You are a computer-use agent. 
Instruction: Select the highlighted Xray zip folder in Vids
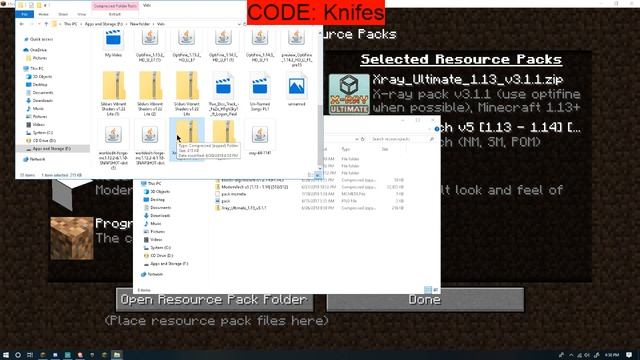coord(187,139)
